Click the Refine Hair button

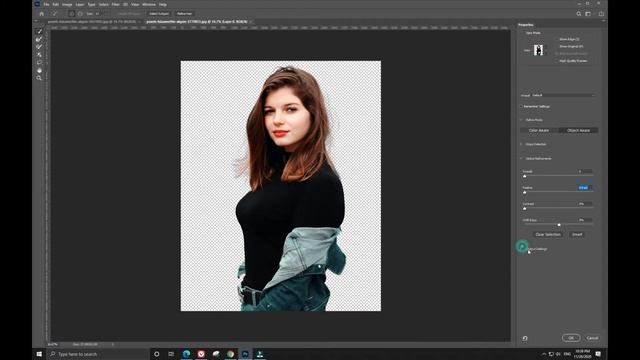(184, 13)
